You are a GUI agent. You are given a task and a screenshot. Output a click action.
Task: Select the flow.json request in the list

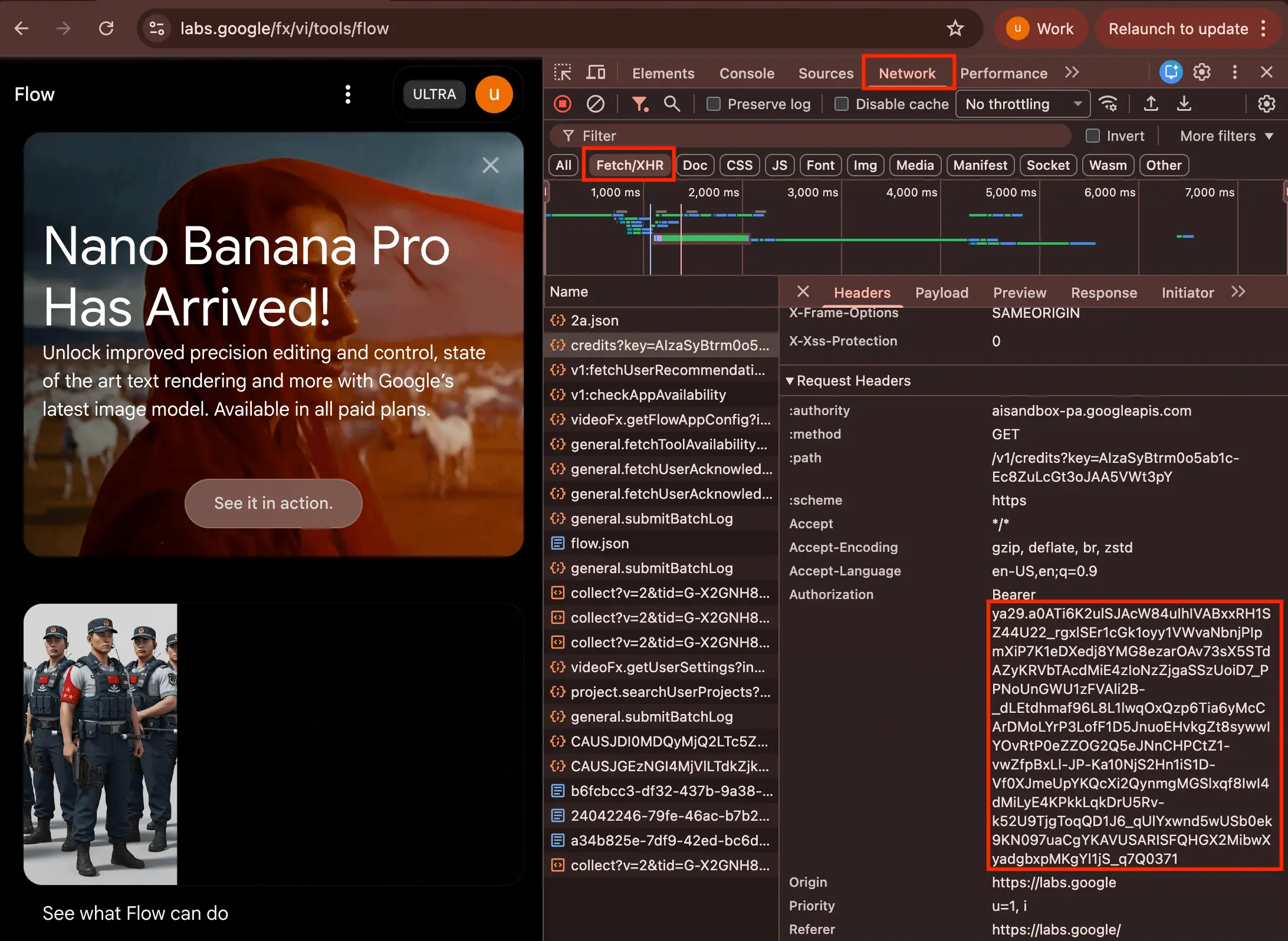[599, 543]
